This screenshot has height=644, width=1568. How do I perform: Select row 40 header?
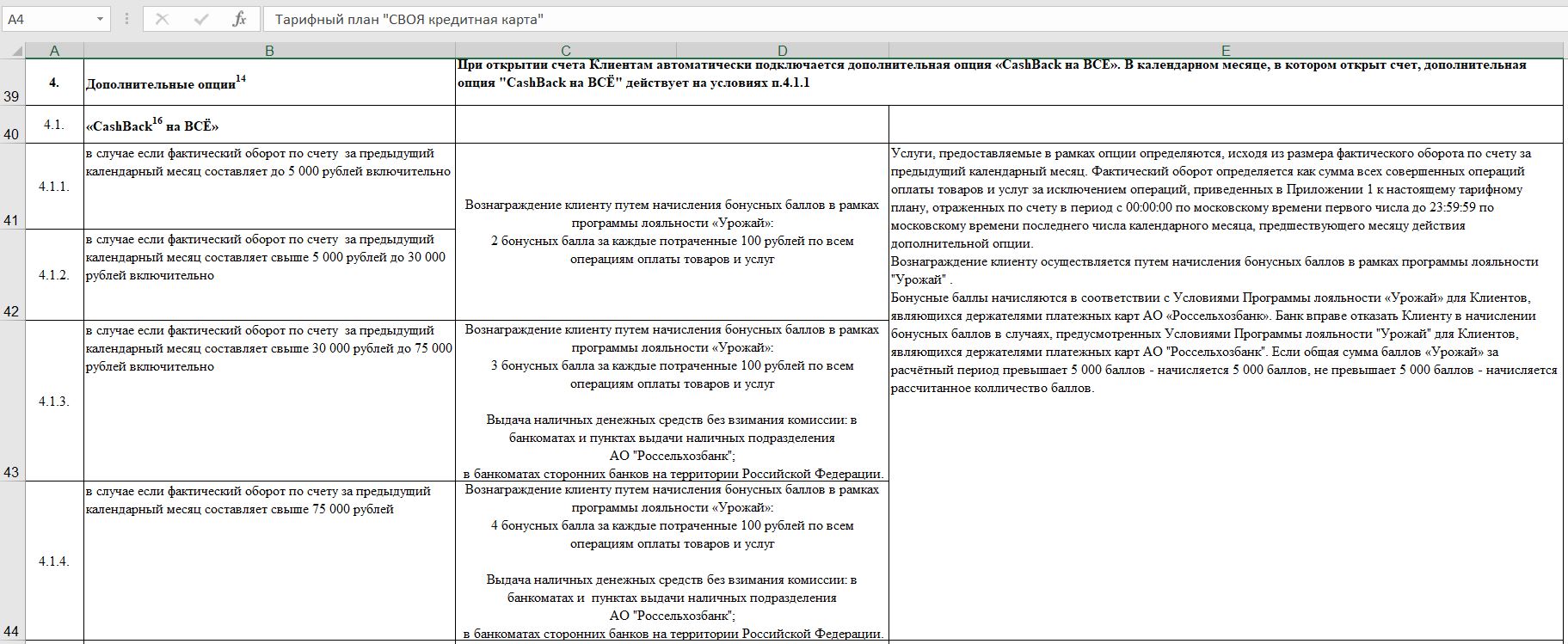tap(12, 125)
